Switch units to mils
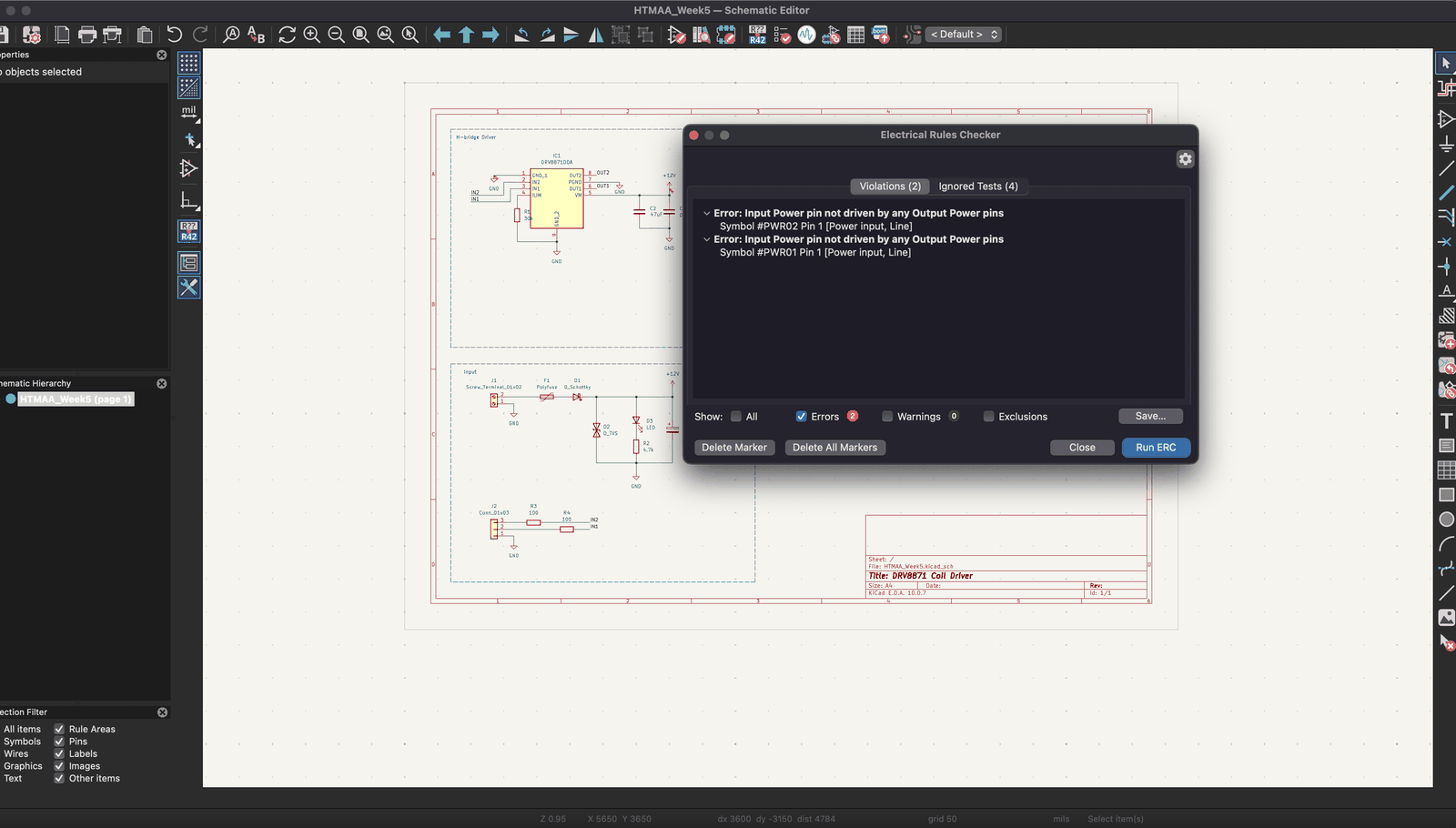This screenshot has height=828, width=1456. pos(188,112)
